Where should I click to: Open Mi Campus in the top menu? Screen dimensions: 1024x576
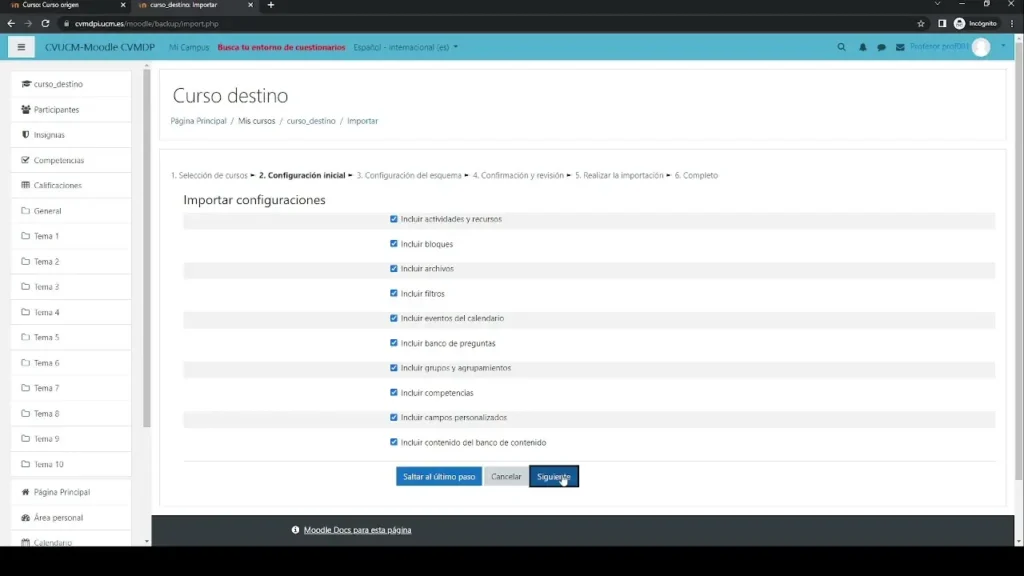point(189,47)
